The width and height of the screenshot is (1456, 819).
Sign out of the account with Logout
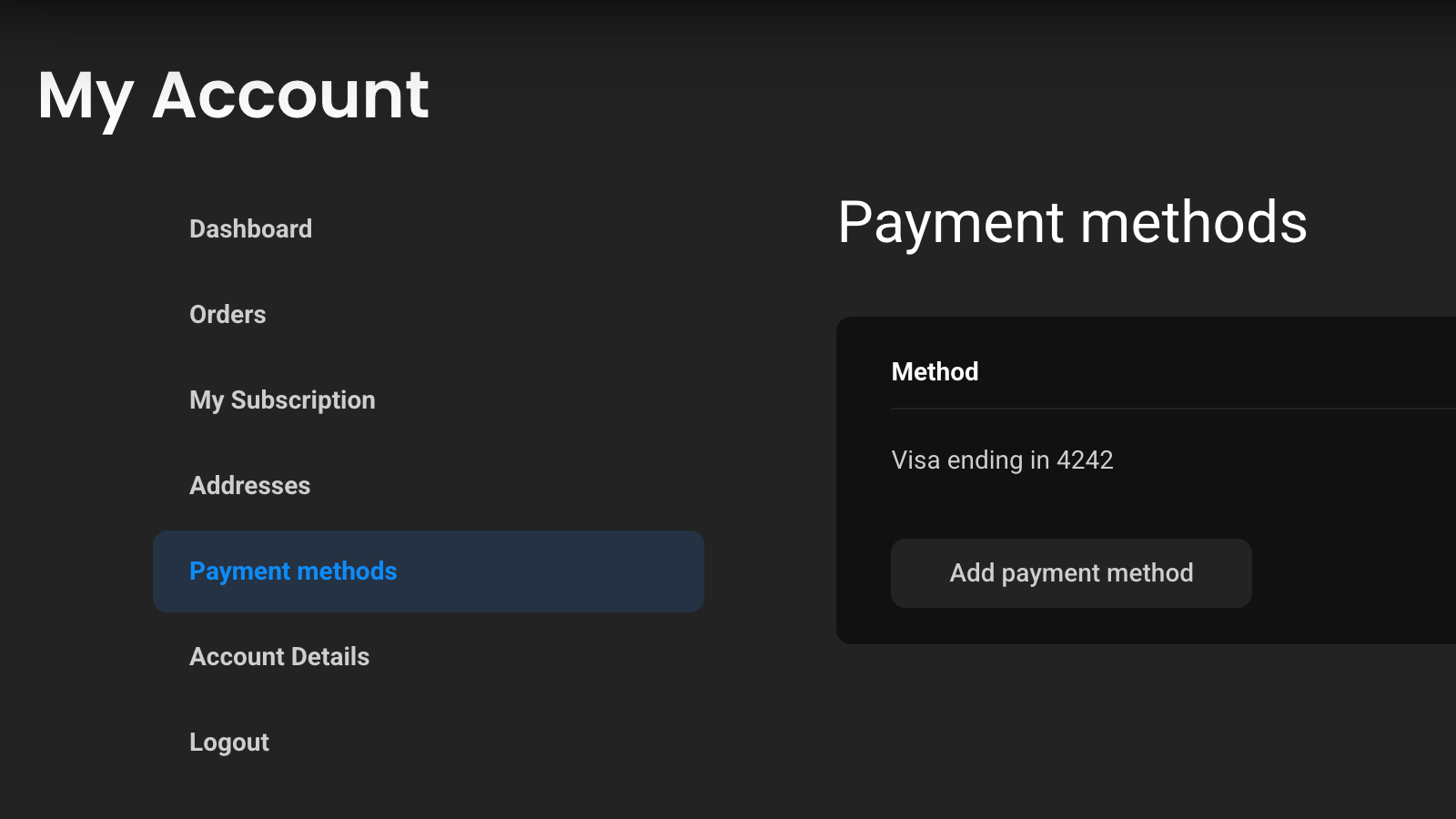point(229,742)
